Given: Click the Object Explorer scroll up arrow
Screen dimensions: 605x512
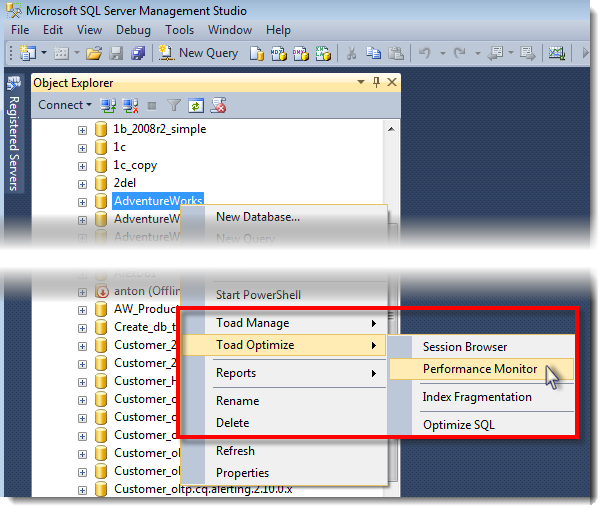Looking at the screenshot, I should coord(391,129).
